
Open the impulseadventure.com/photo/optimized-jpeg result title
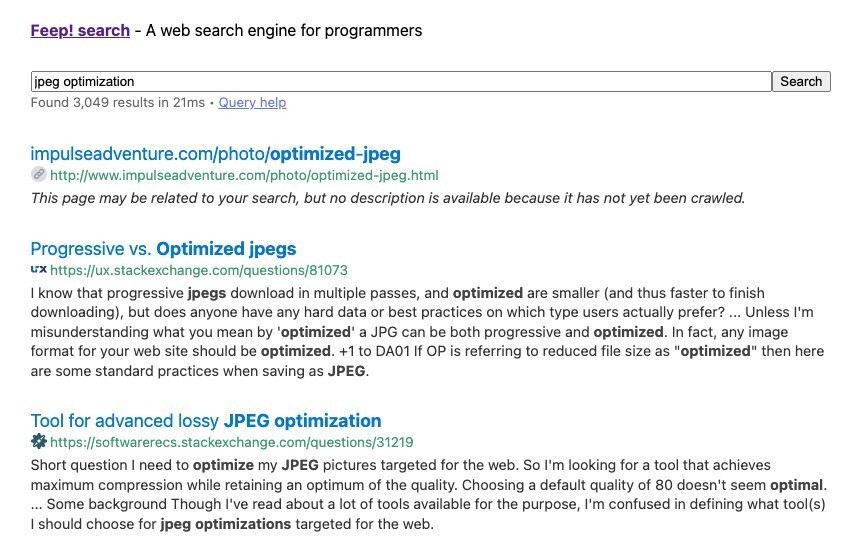[215, 154]
